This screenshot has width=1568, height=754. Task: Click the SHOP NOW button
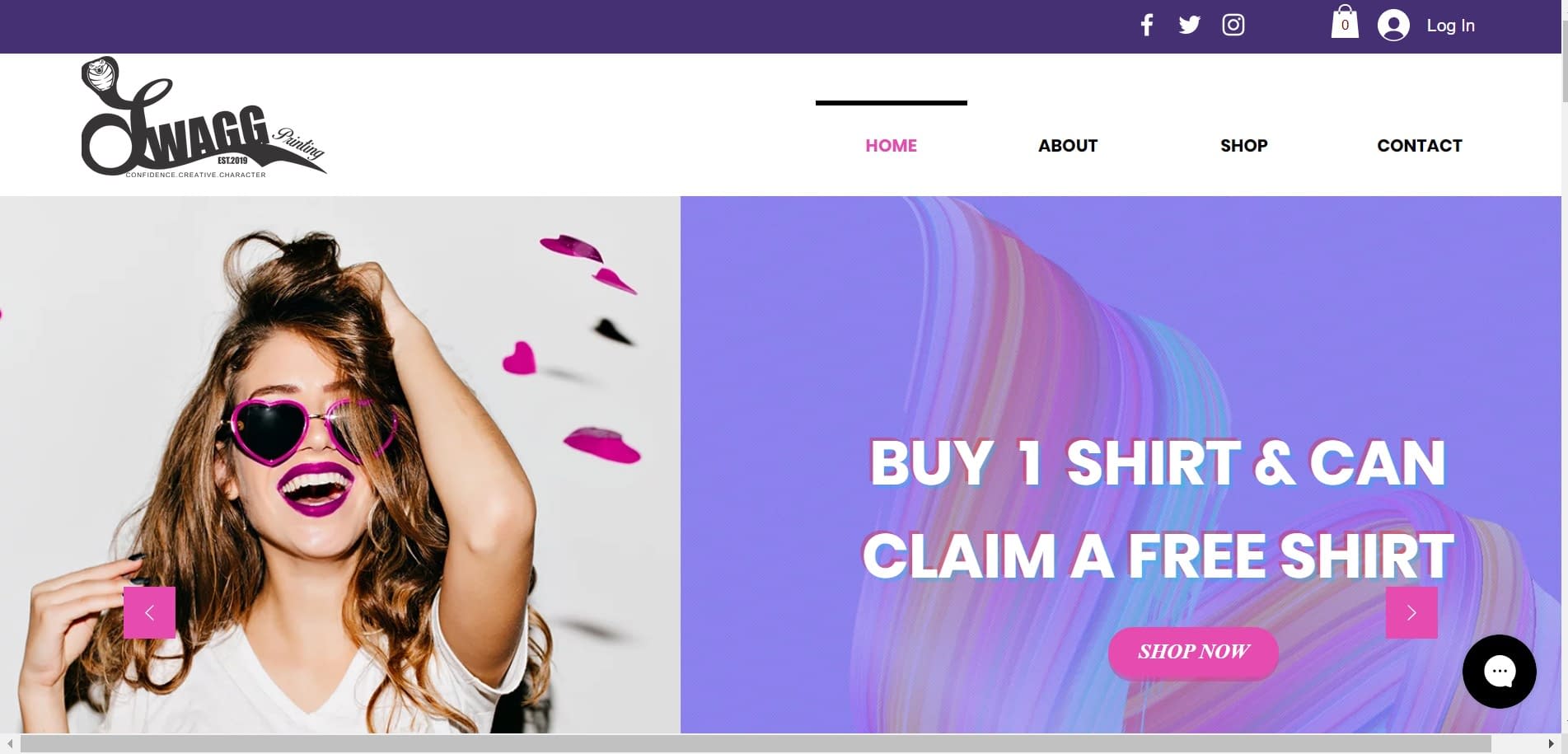(1193, 652)
